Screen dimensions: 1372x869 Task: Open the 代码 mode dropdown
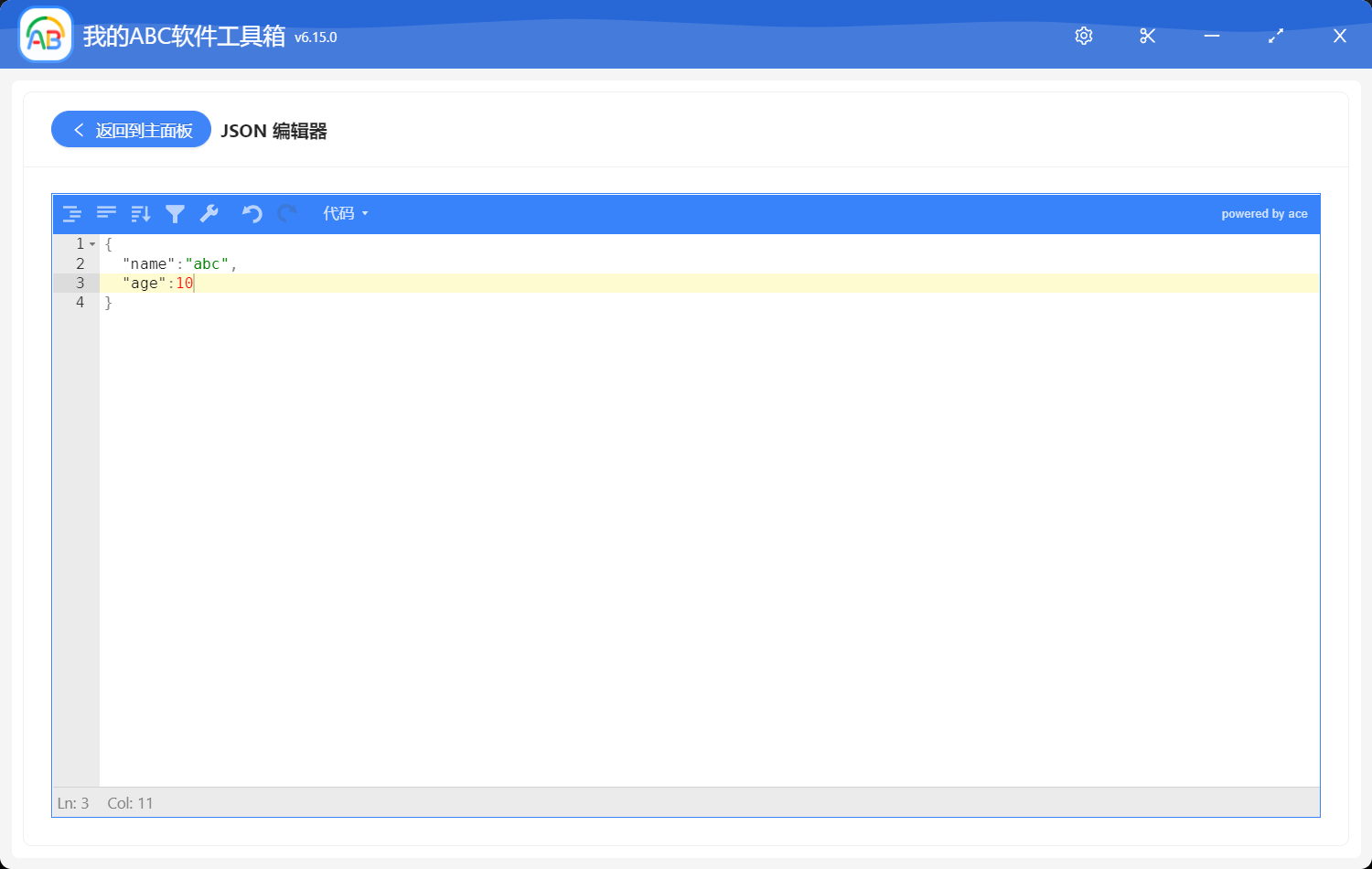(x=345, y=213)
